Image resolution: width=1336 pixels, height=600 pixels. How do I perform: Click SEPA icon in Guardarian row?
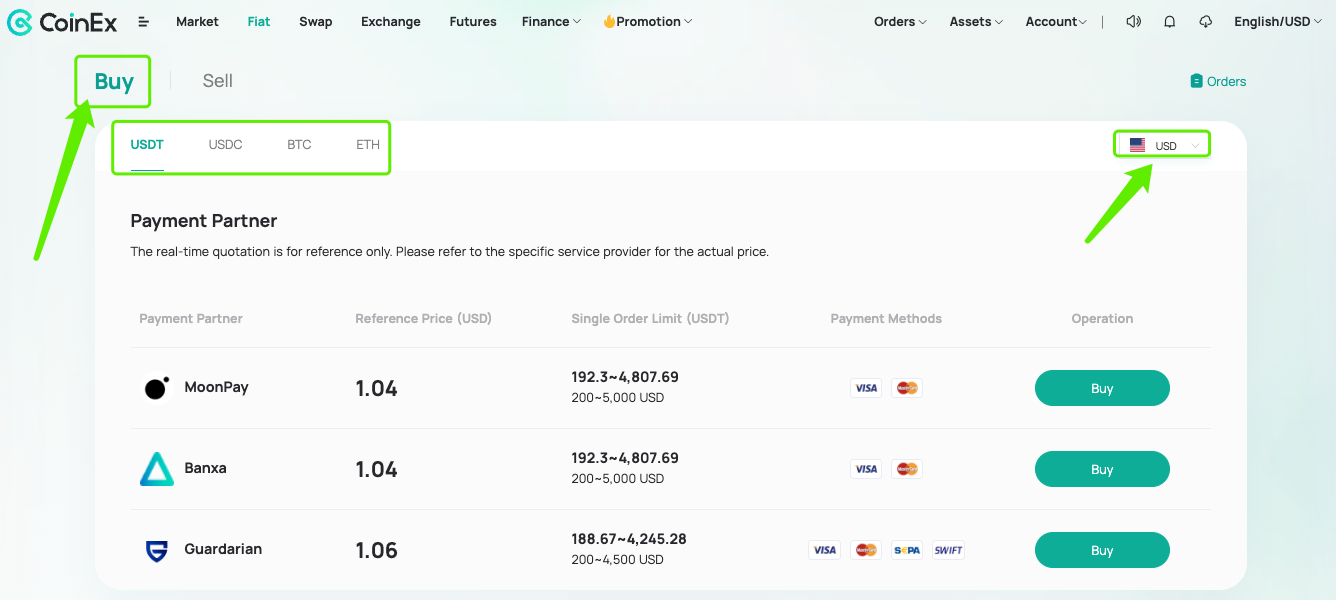pos(907,550)
